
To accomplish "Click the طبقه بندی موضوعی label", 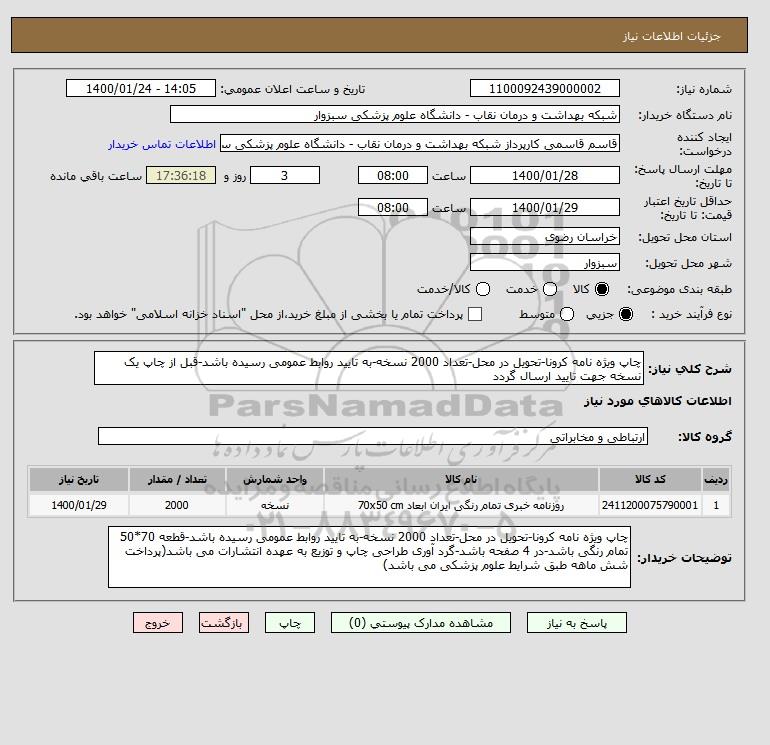I will coord(680,290).
